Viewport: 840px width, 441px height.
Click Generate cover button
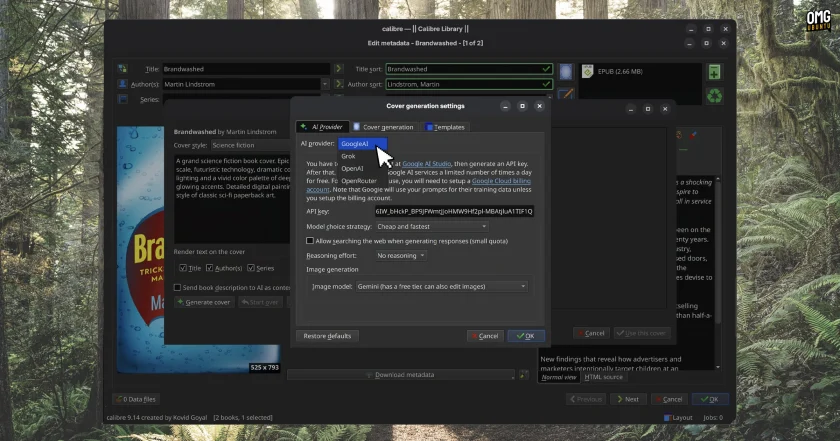tap(204, 302)
